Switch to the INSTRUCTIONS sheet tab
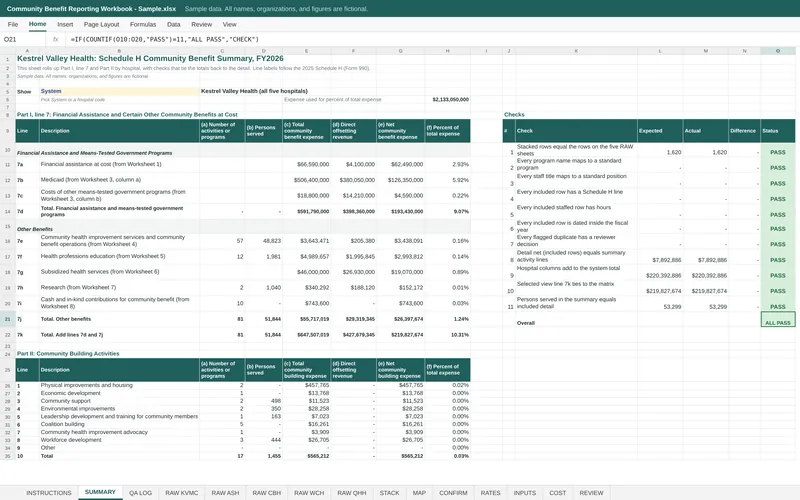The width and height of the screenshot is (800, 500). (49, 493)
